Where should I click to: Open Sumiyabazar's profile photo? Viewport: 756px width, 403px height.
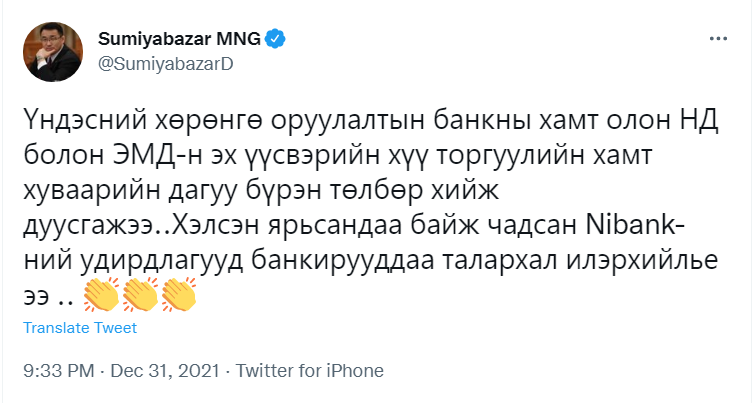coord(52,49)
